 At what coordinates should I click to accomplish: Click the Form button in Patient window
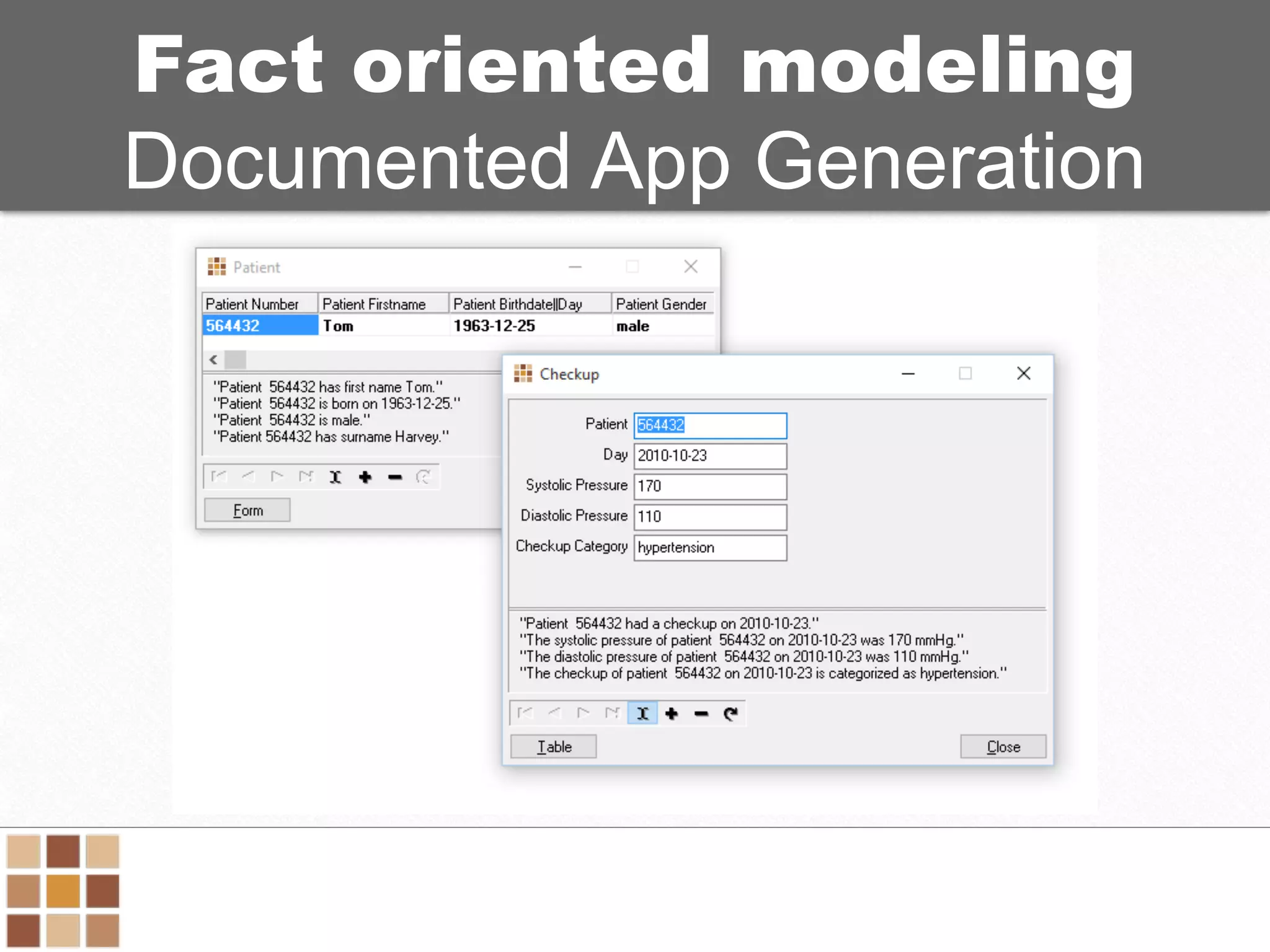point(247,510)
